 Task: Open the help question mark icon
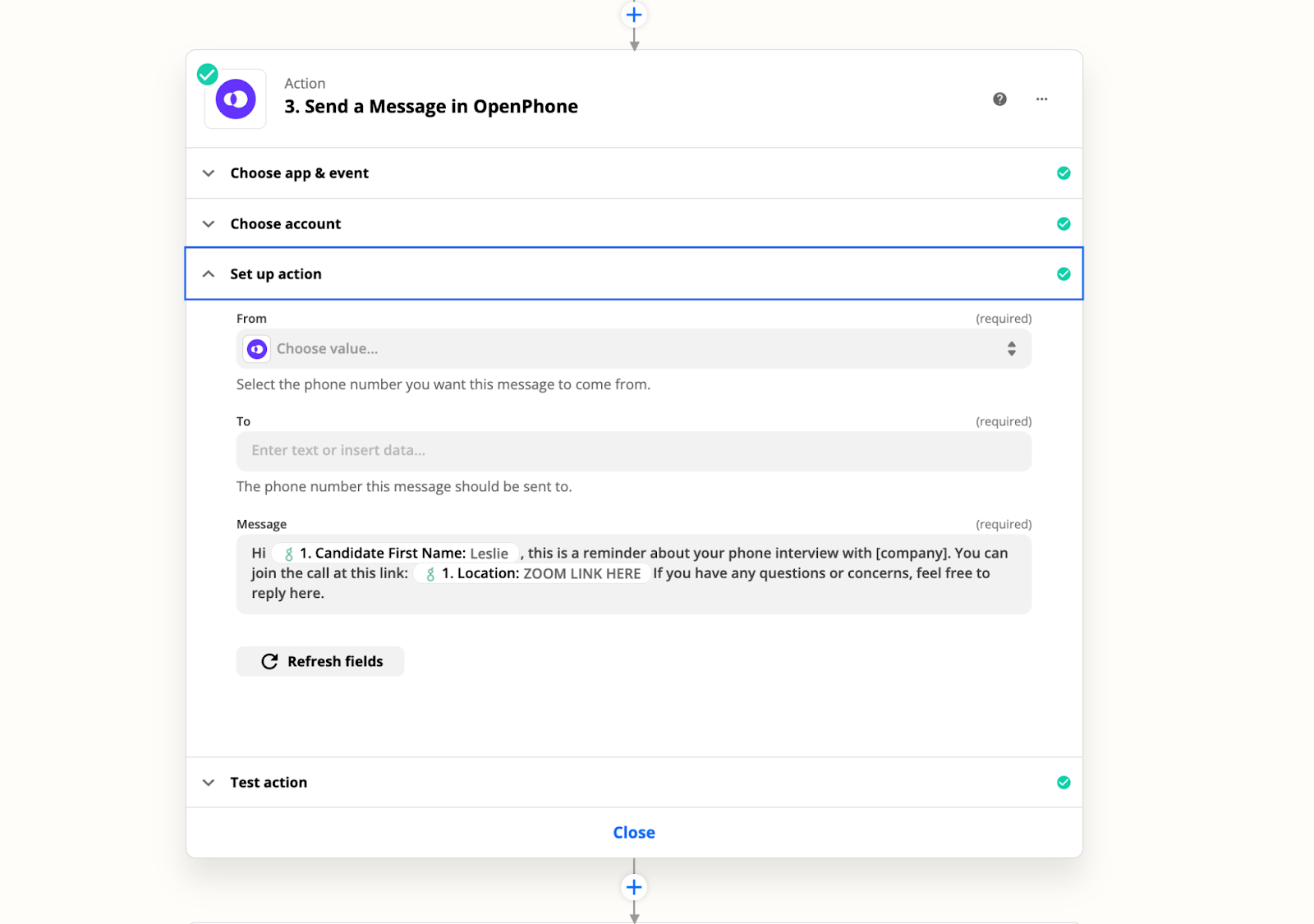coord(999,99)
